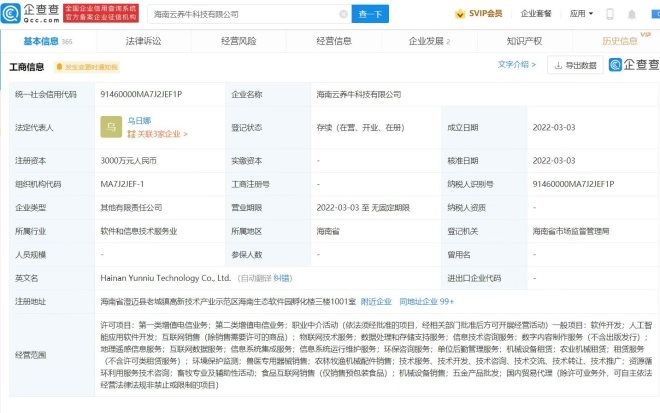Open the 企业发展 tab

point(428,41)
